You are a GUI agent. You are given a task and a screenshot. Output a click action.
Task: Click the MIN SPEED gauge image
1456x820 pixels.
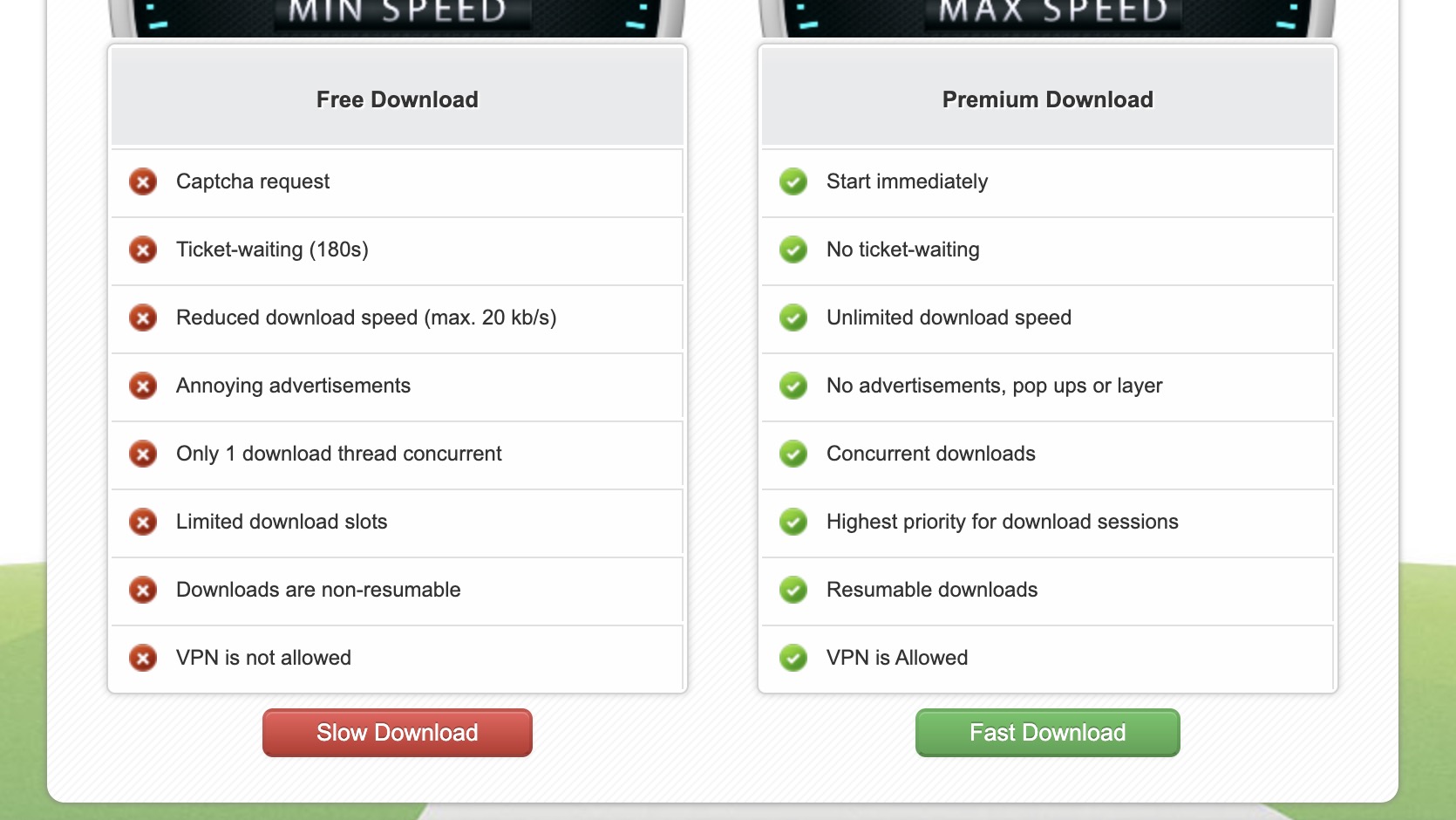[398, 17]
